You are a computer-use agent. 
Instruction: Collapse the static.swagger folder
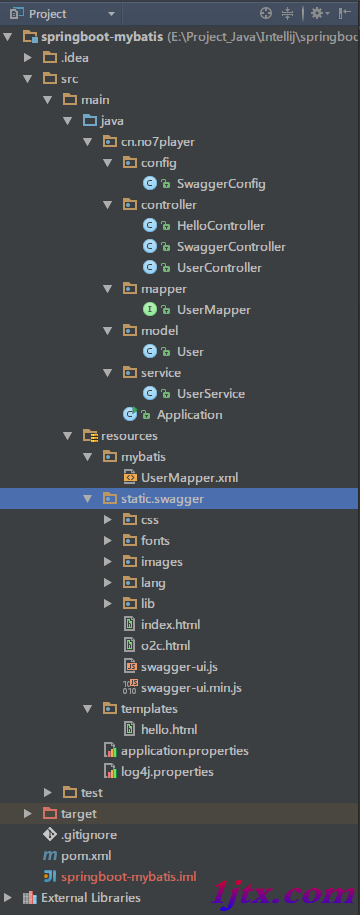[88, 499]
